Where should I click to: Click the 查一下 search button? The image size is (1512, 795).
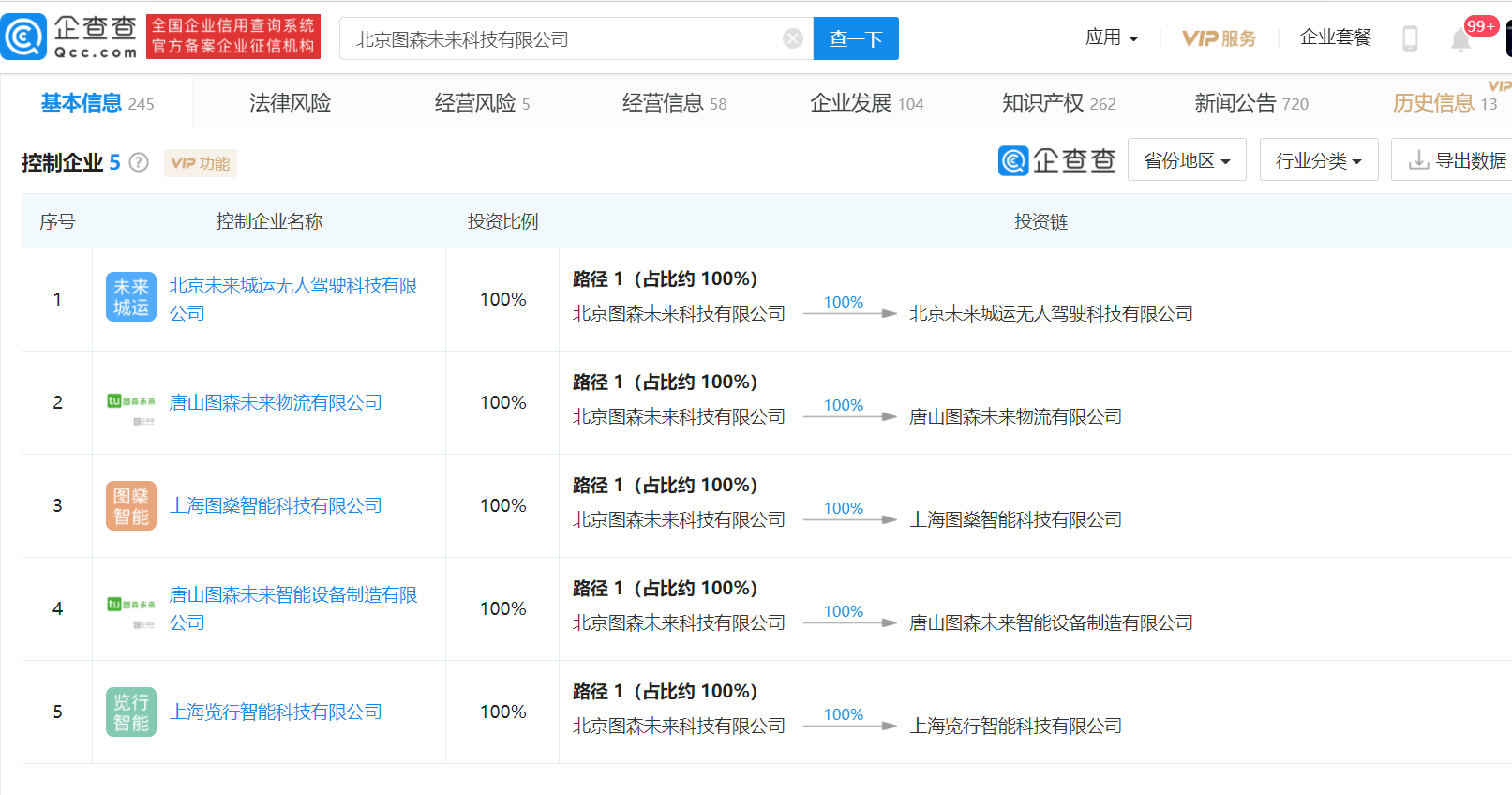point(856,38)
